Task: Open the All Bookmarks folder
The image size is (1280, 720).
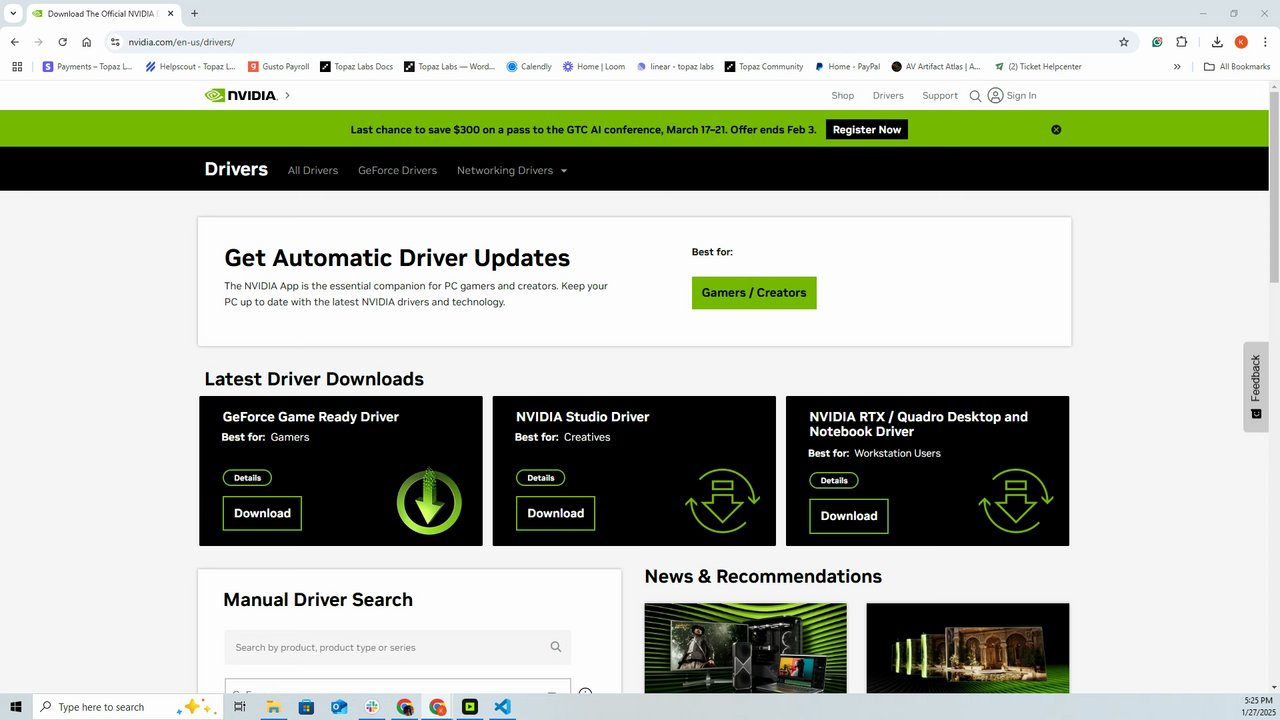Action: pos(1237,67)
